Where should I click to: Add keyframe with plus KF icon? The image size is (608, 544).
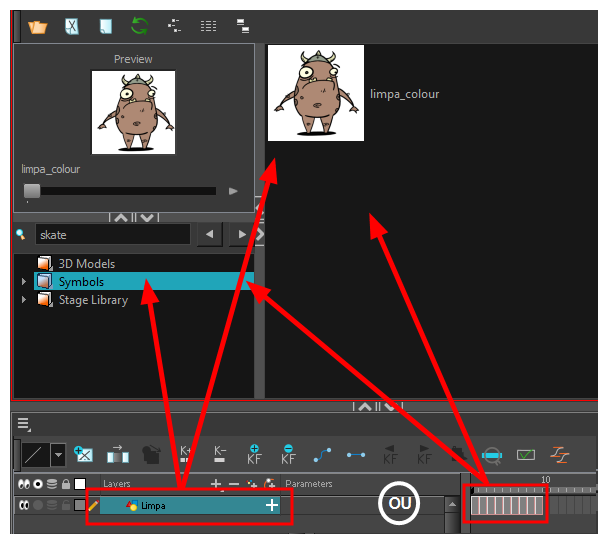[254, 454]
